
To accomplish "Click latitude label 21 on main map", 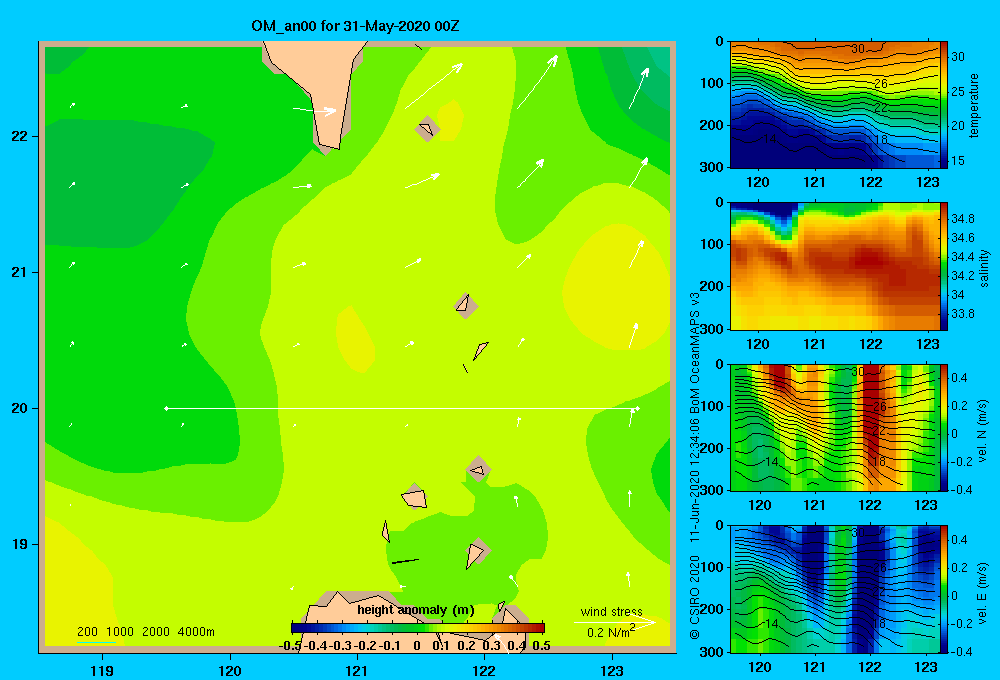I will (x=20, y=272).
